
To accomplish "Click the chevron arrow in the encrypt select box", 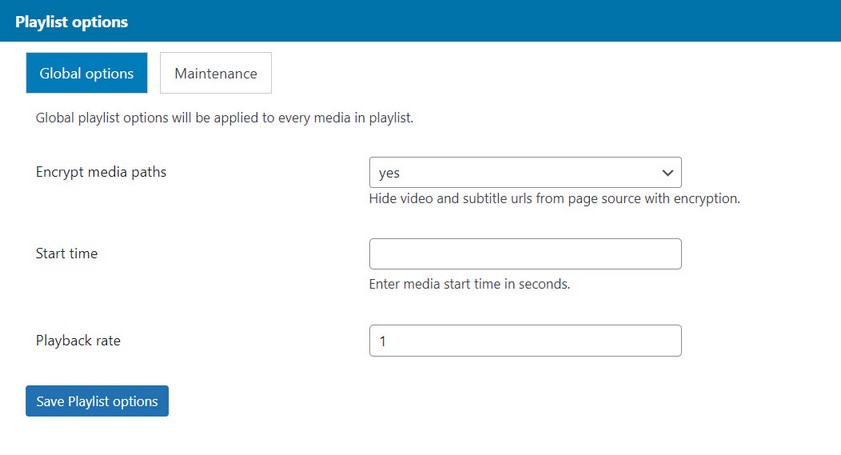I will (668, 172).
